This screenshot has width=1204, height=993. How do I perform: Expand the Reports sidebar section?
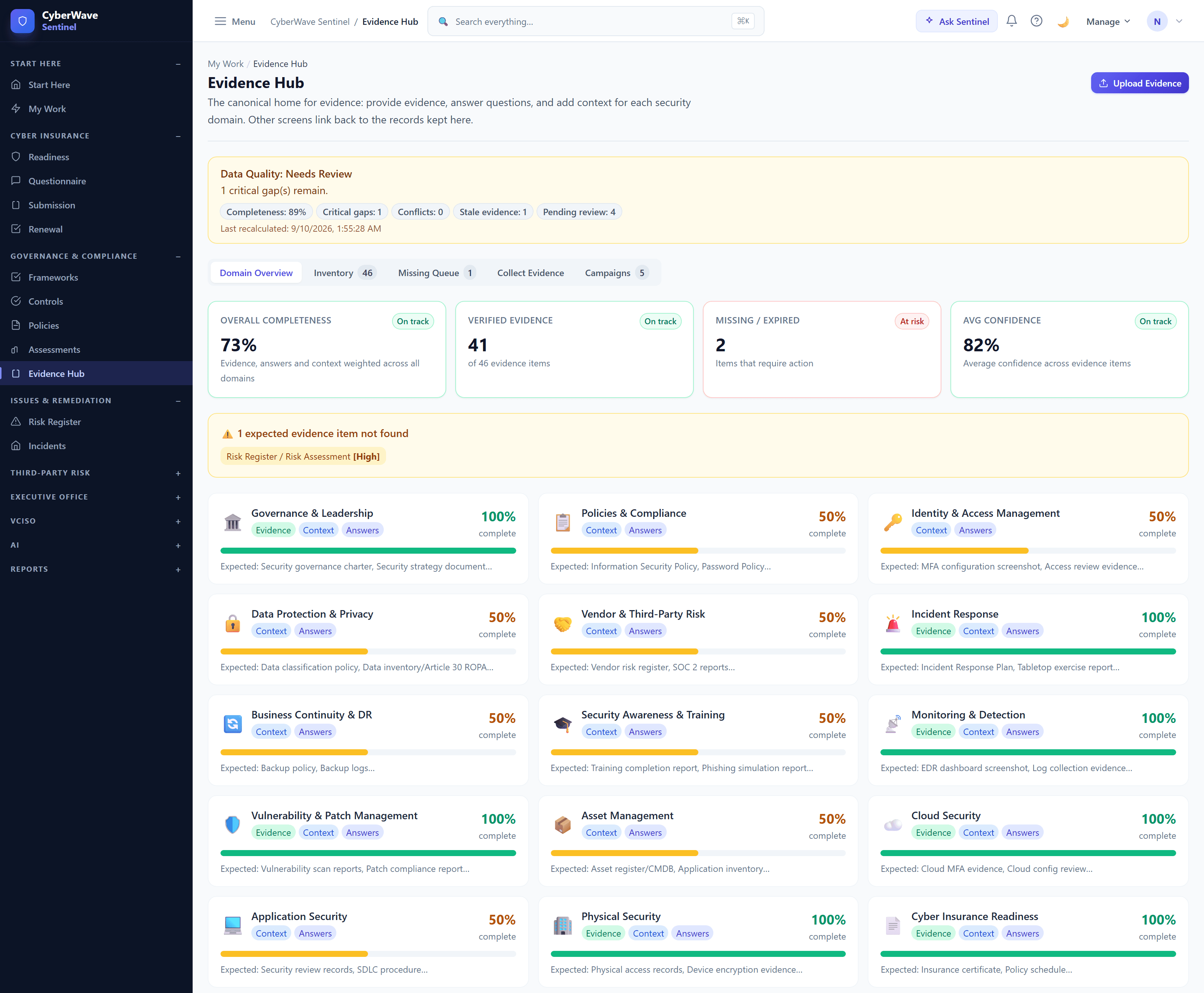(x=178, y=569)
